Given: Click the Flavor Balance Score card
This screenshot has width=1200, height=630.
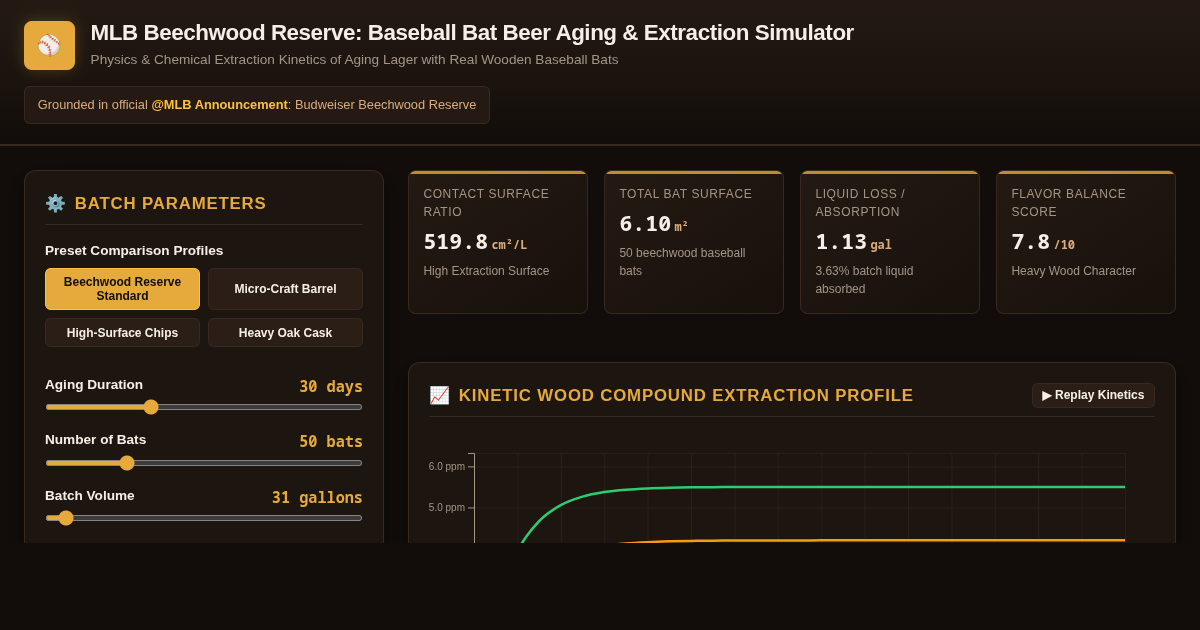Looking at the screenshot, I should (1086, 242).
